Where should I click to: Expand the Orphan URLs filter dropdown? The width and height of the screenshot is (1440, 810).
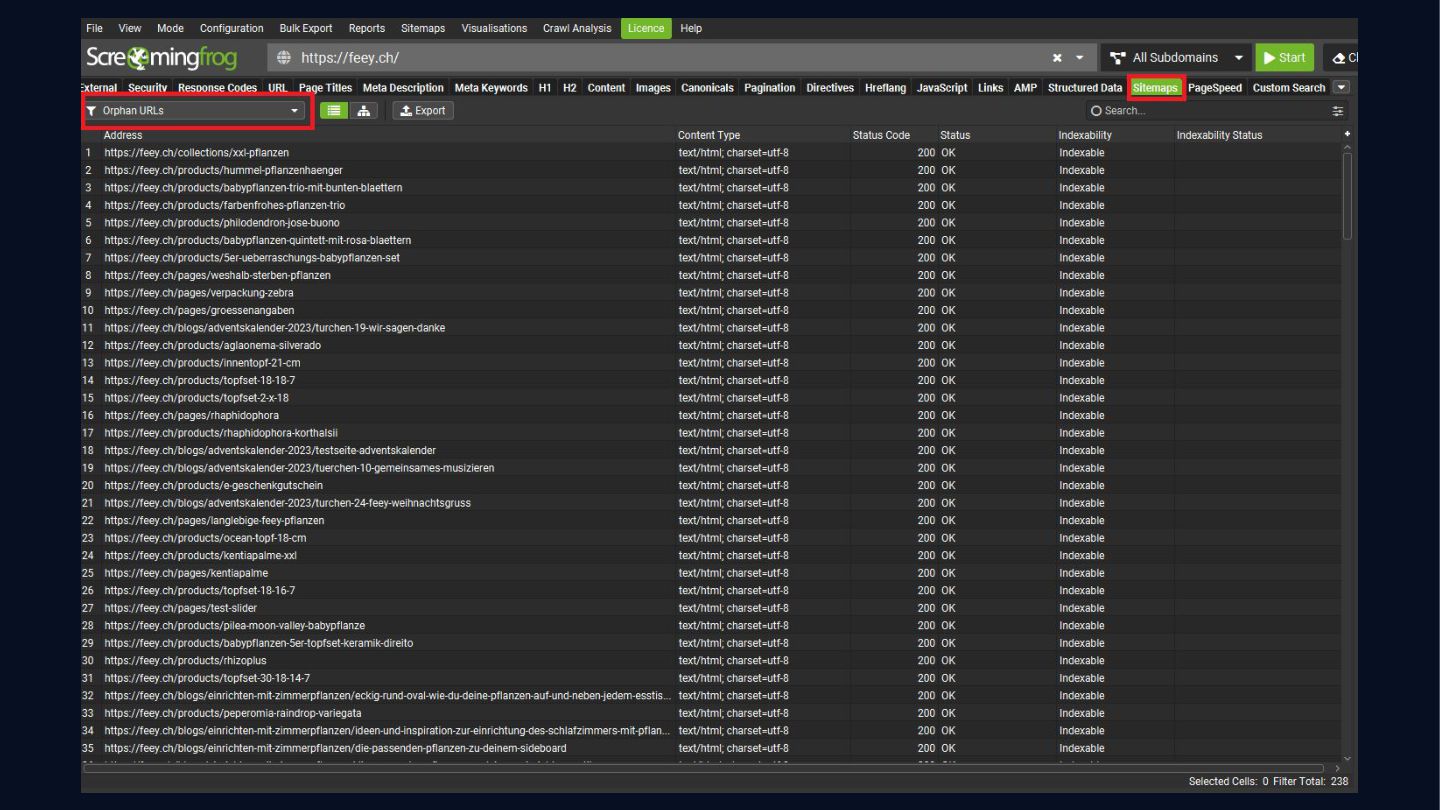coord(195,111)
